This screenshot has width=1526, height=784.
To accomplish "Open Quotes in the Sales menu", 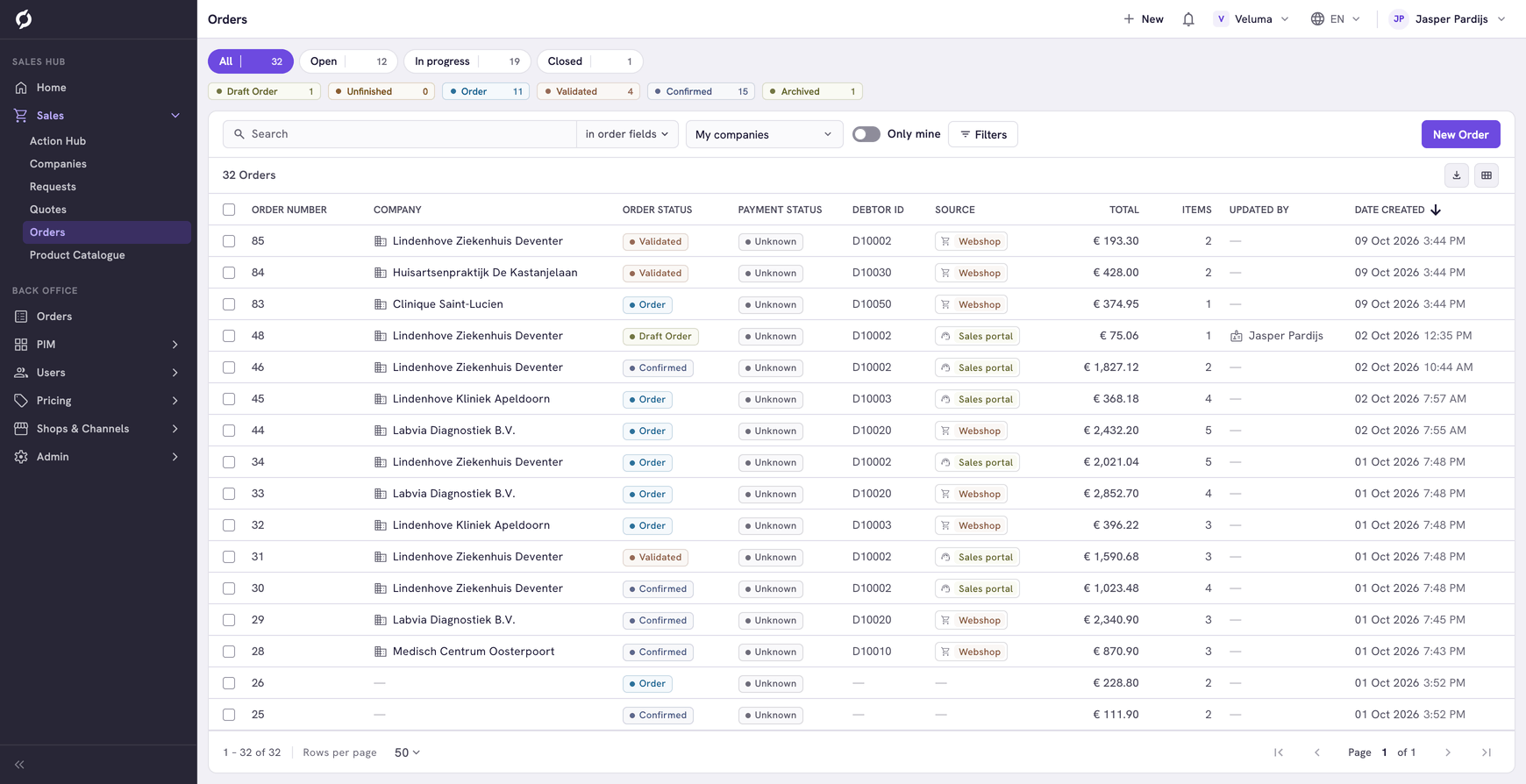I will 48,210.
